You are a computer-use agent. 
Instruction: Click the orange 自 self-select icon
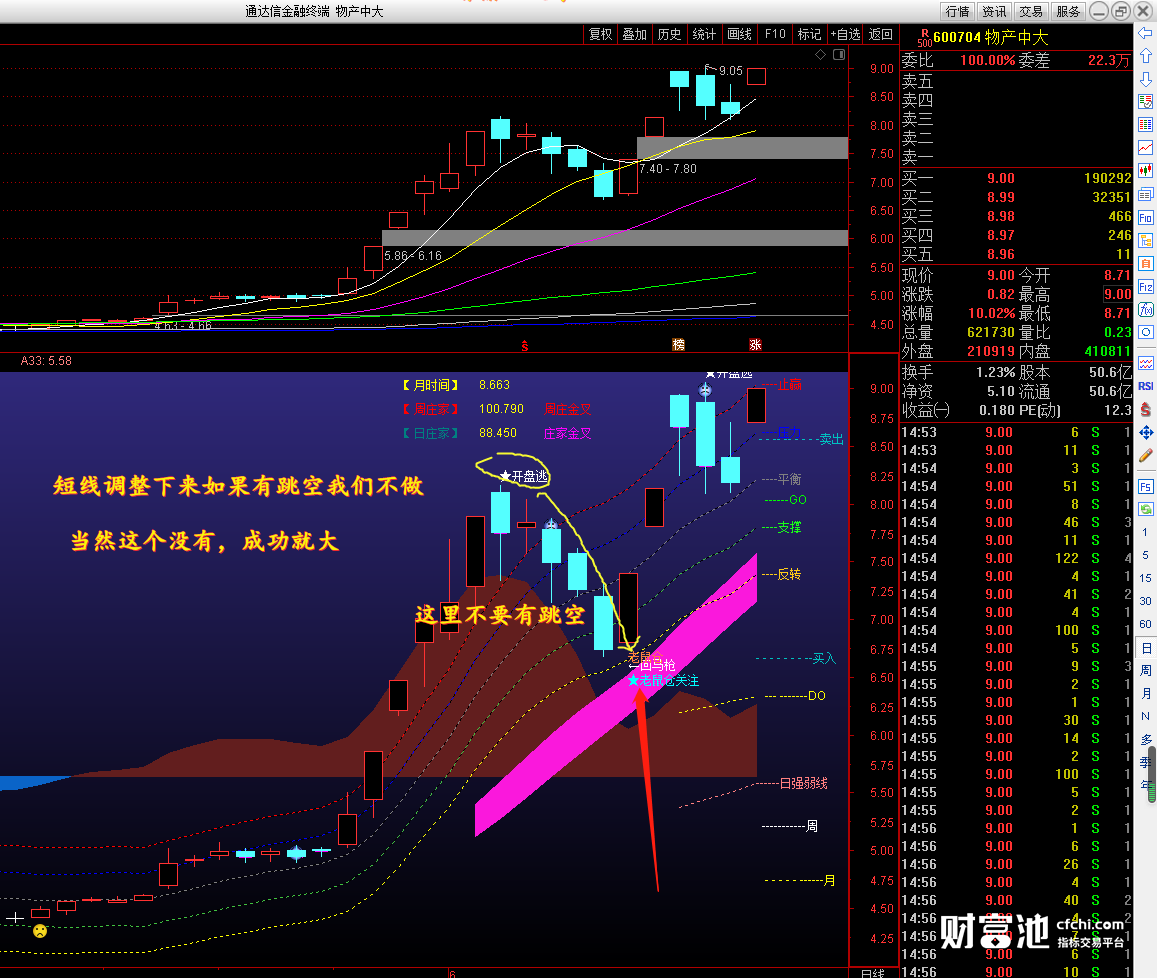pos(1145,264)
